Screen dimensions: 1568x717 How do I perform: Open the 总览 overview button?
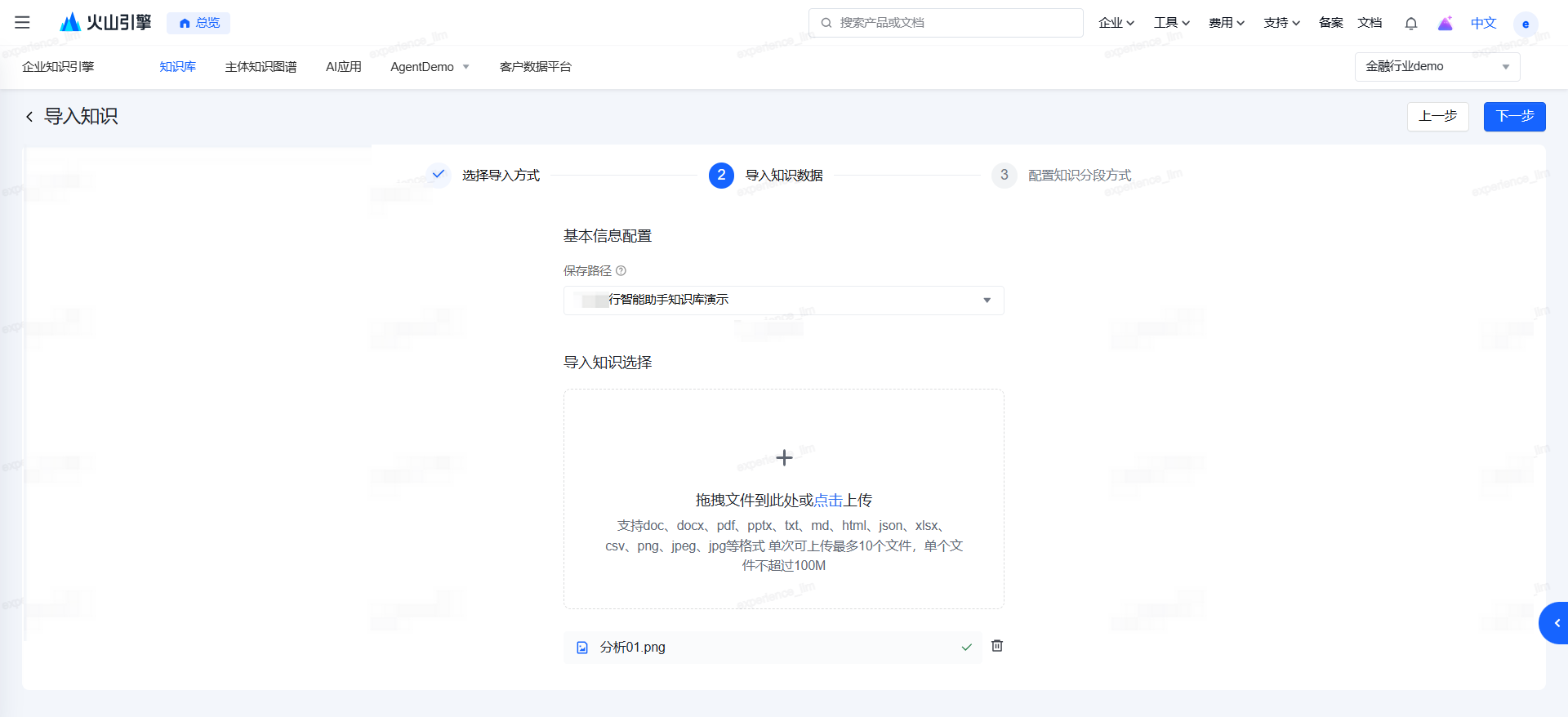(x=198, y=23)
